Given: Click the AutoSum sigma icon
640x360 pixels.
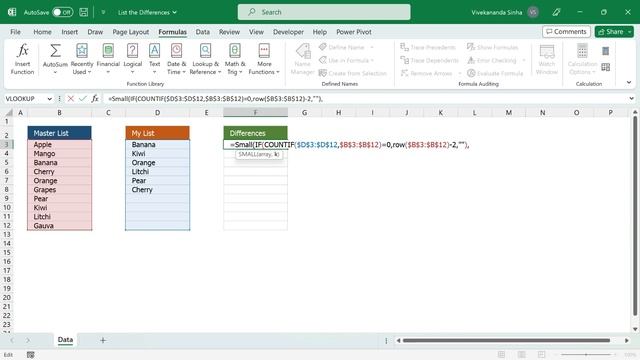Looking at the screenshot, I should tap(55, 51).
